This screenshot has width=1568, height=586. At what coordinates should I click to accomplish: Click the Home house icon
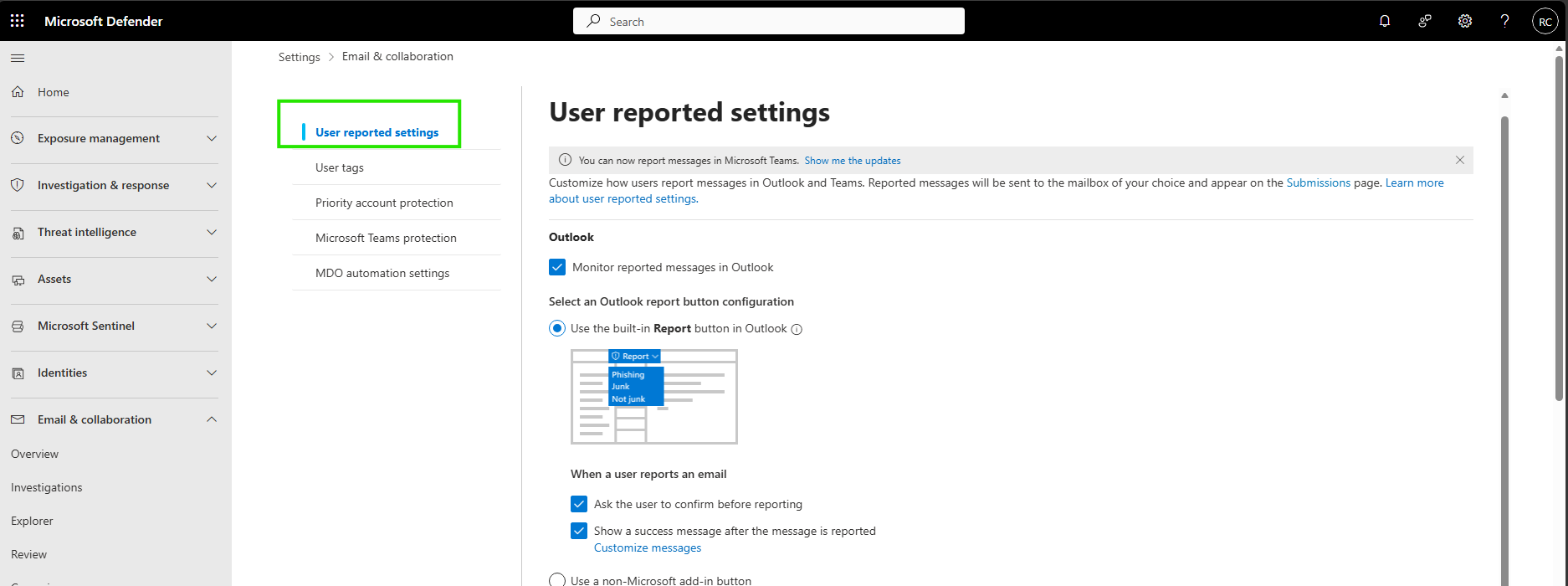click(18, 92)
